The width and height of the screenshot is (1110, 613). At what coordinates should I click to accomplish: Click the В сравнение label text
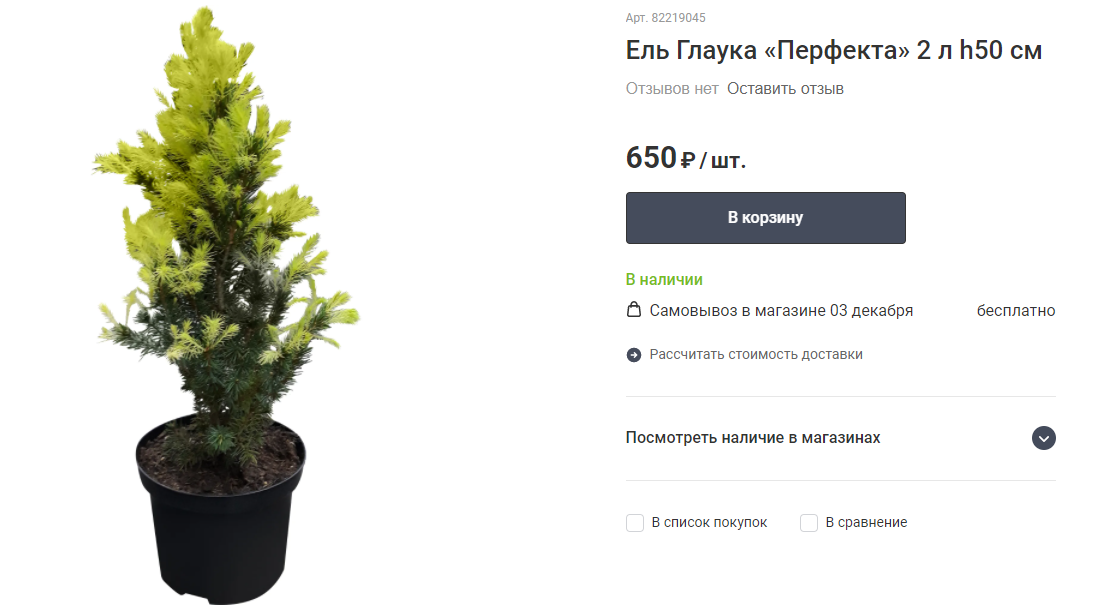pos(866,522)
